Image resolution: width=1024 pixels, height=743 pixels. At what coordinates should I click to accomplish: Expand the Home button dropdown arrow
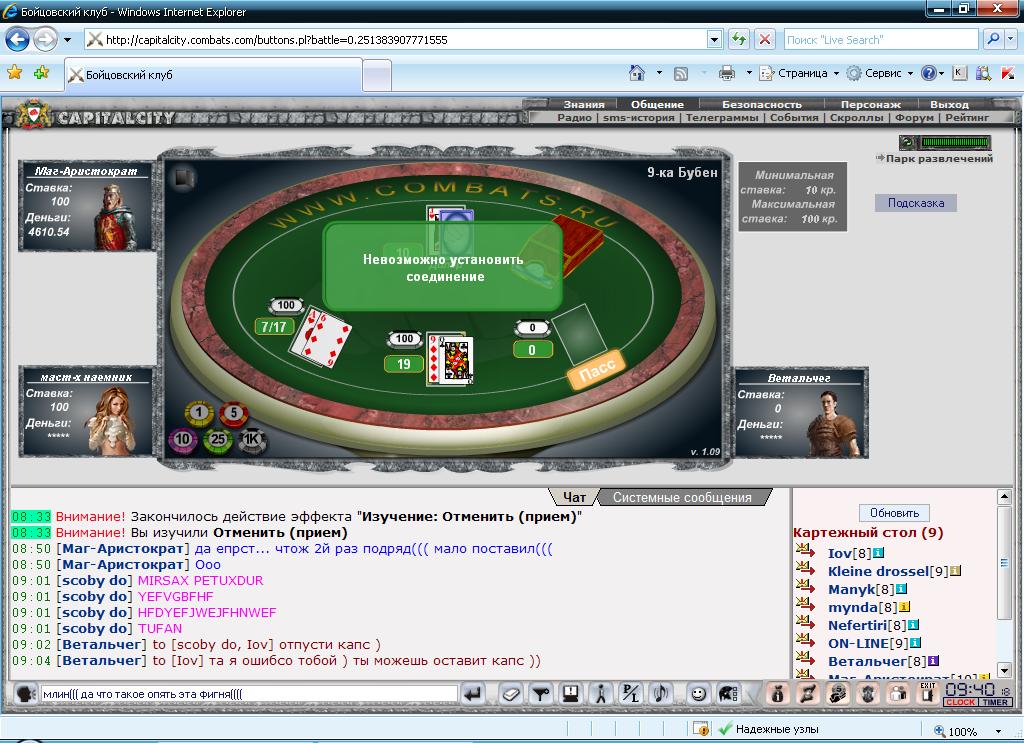659,73
